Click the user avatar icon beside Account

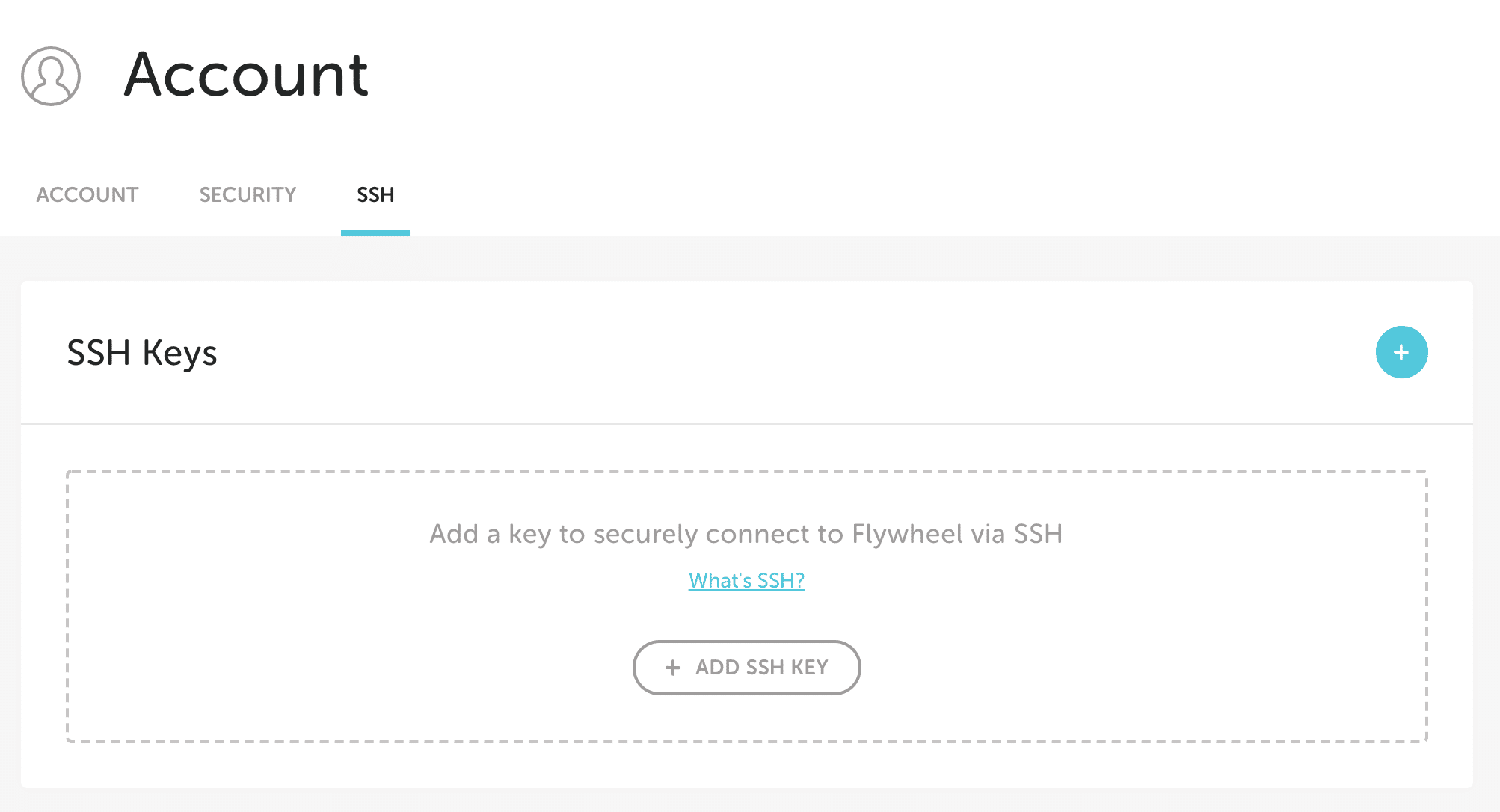tap(51, 76)
